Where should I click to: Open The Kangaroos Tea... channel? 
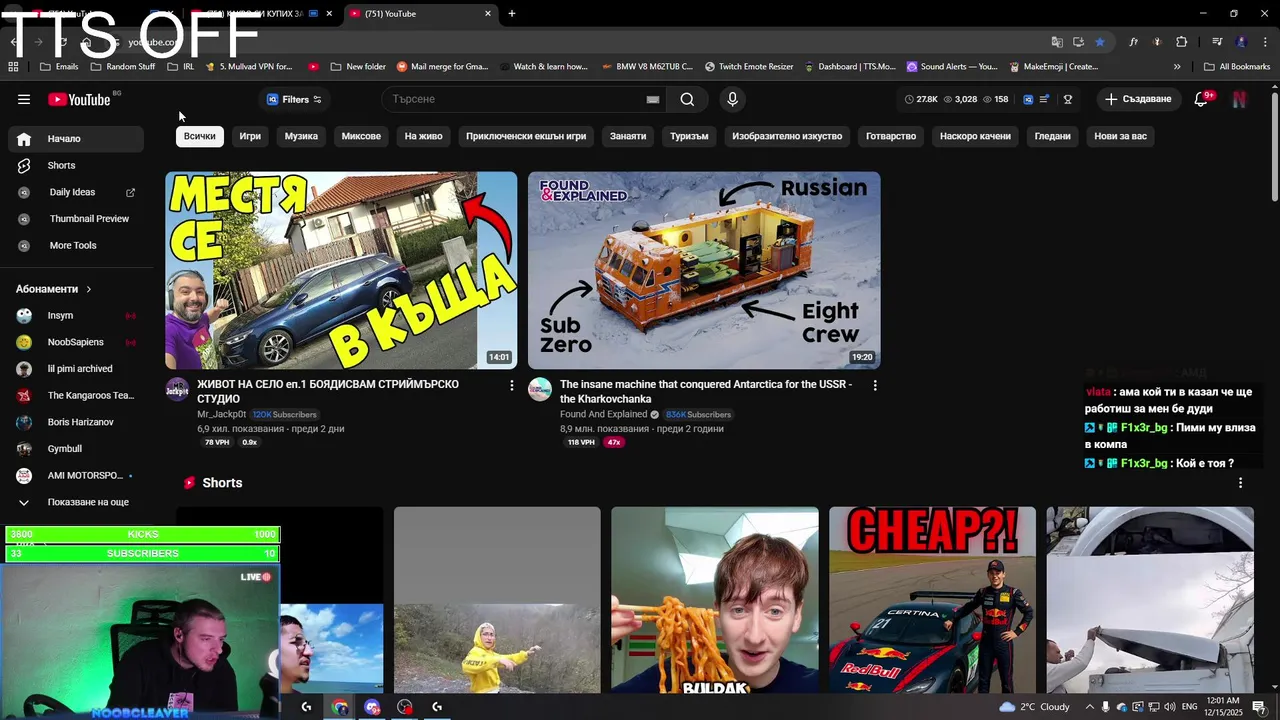tap(76, 395)
